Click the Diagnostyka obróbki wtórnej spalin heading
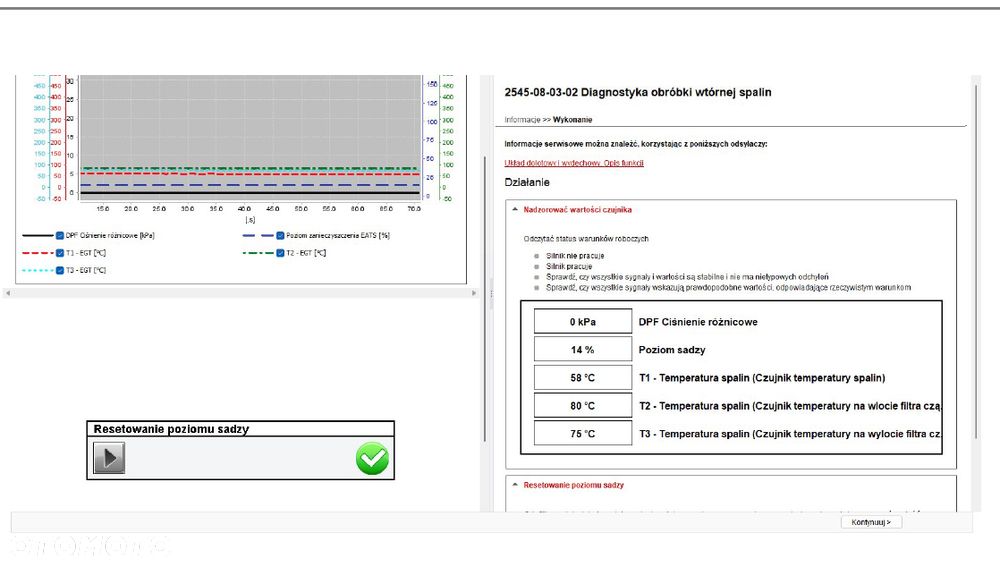Viewport: 1000px width, 566px height. point(638,93)
